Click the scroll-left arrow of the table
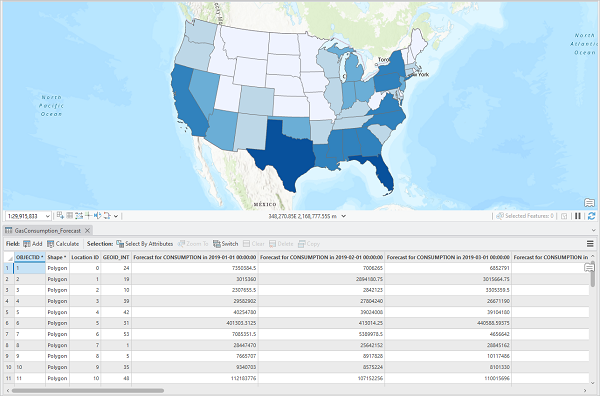 tap(8, 391)
